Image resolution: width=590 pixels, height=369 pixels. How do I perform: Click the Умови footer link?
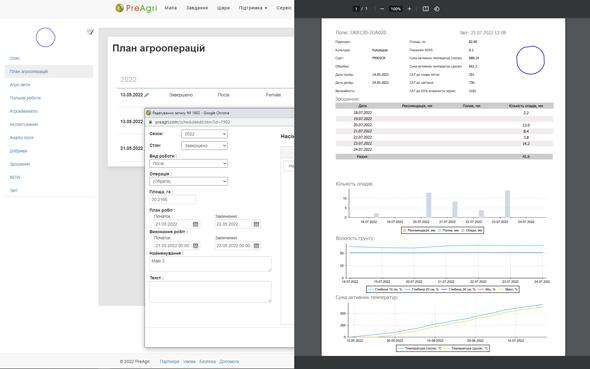pyautogui.click(x=189, y=361)
